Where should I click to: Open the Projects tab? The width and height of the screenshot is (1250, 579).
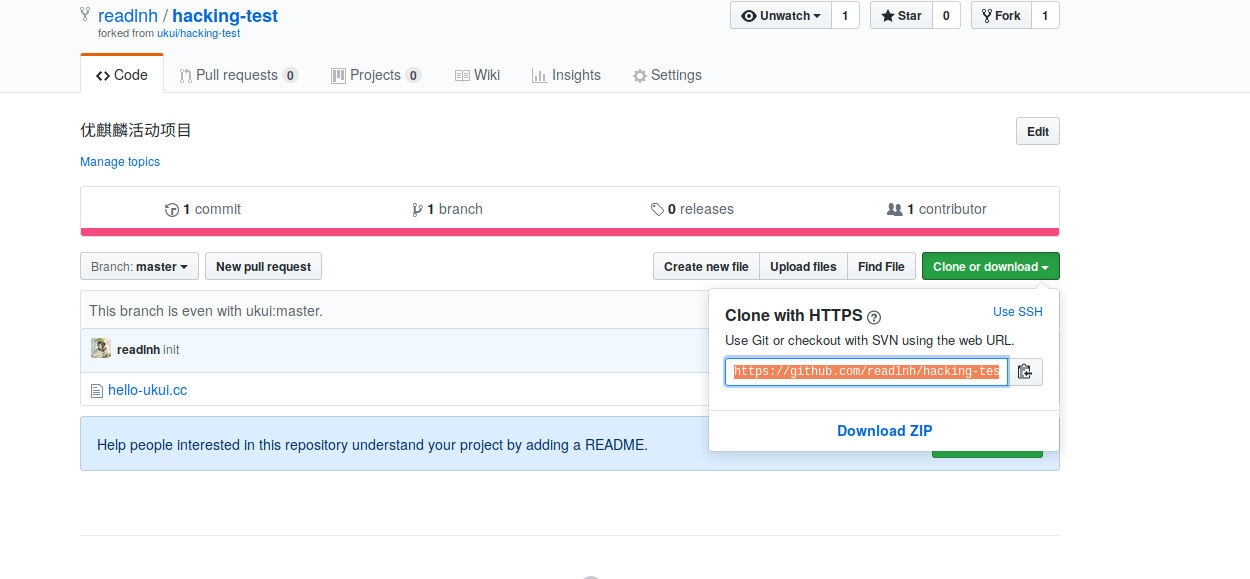click(x=377, y=75)
